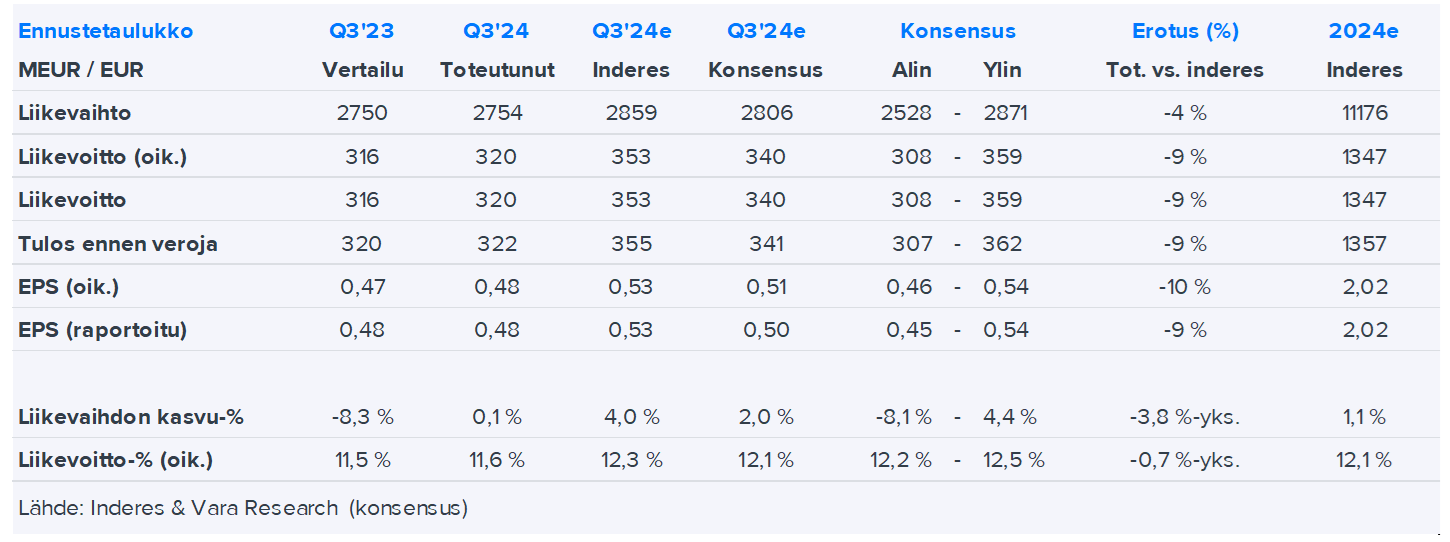Screen dimensions: 1450x542
Task: Select the Tulos ennen veroja row label
Action: [x=117, y=244]
